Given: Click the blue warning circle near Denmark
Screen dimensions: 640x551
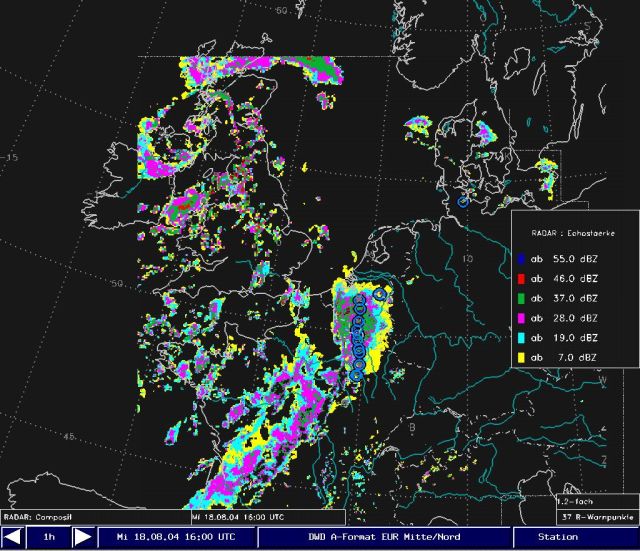Looking at the screenshot, I should click(463, 202).
